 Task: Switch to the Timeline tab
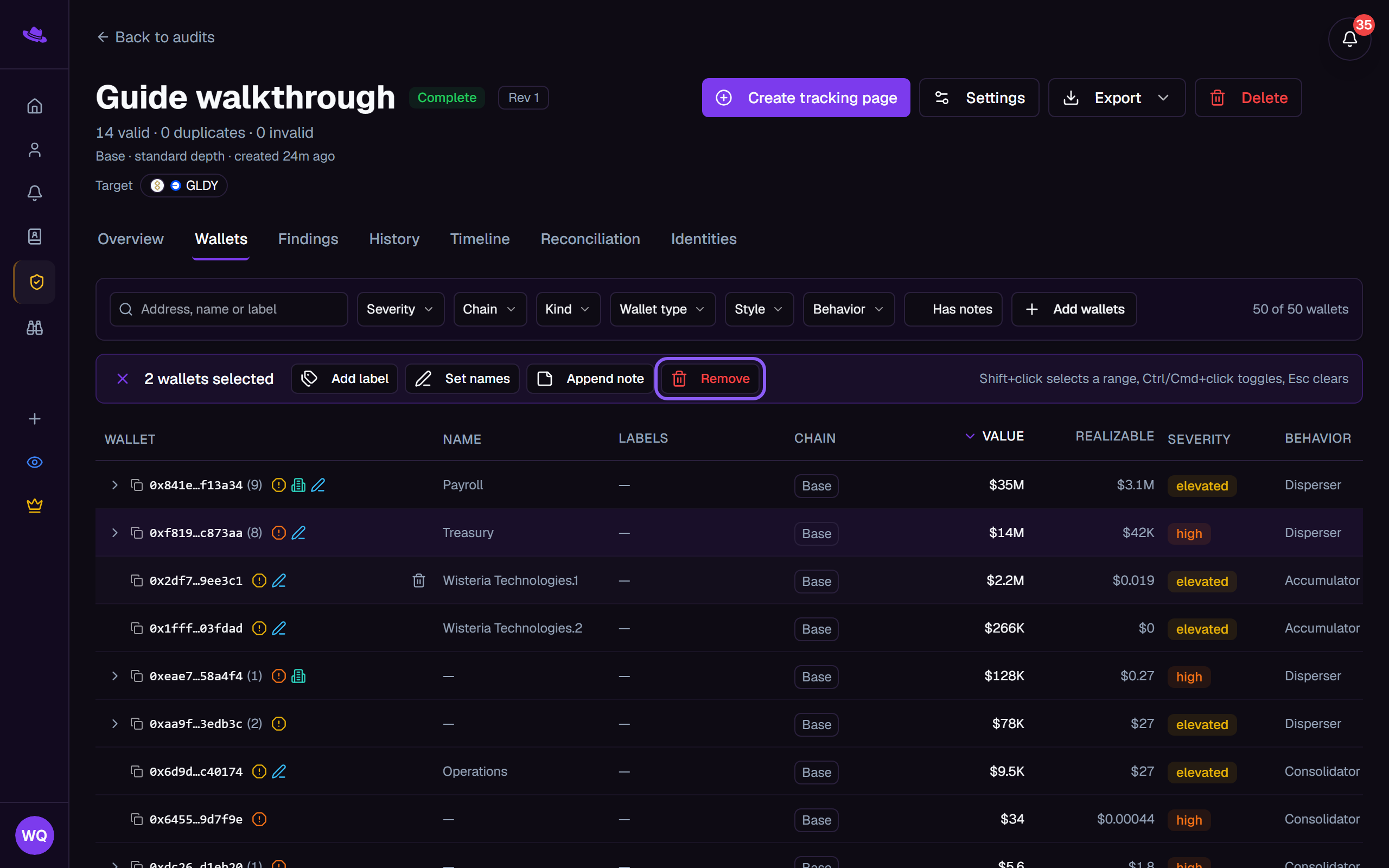click(480, 239)
